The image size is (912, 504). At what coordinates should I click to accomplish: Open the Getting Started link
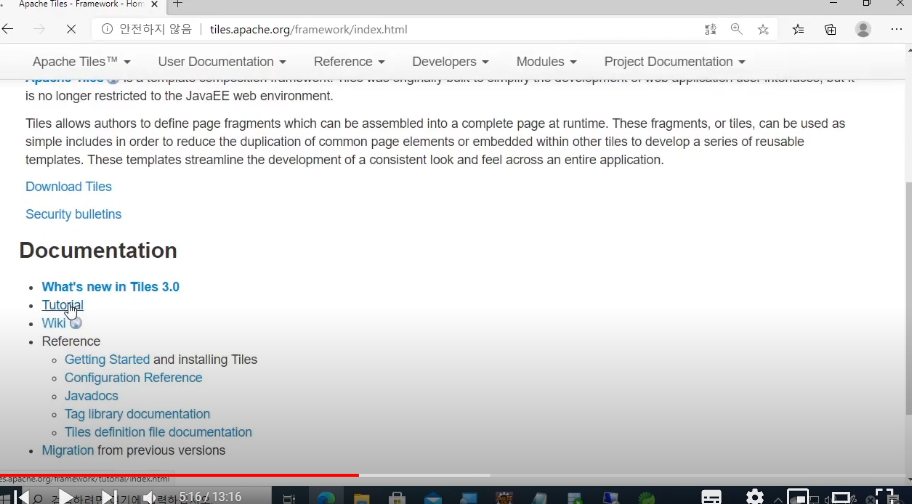(x=107, y=359)
